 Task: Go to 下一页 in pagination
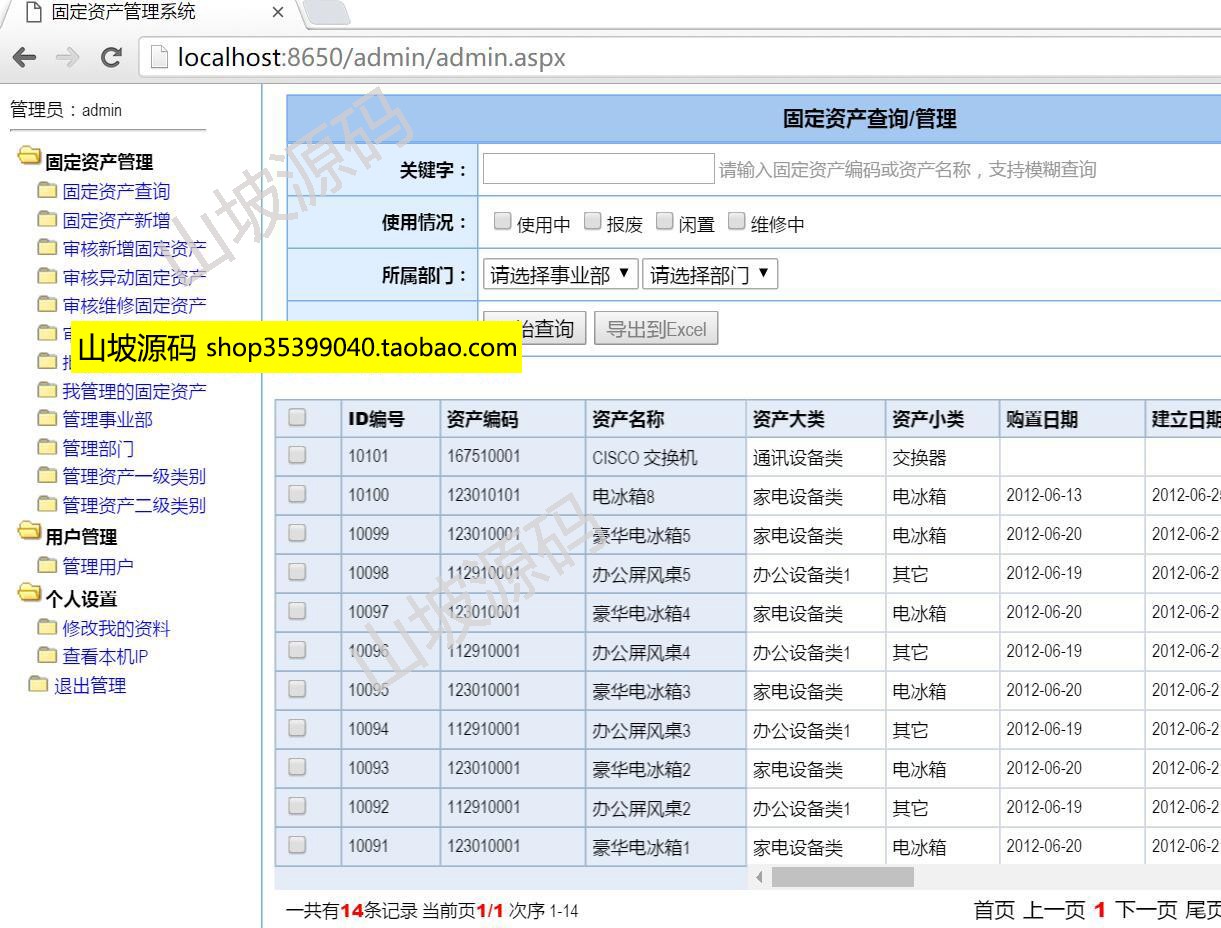point(1145,910)
